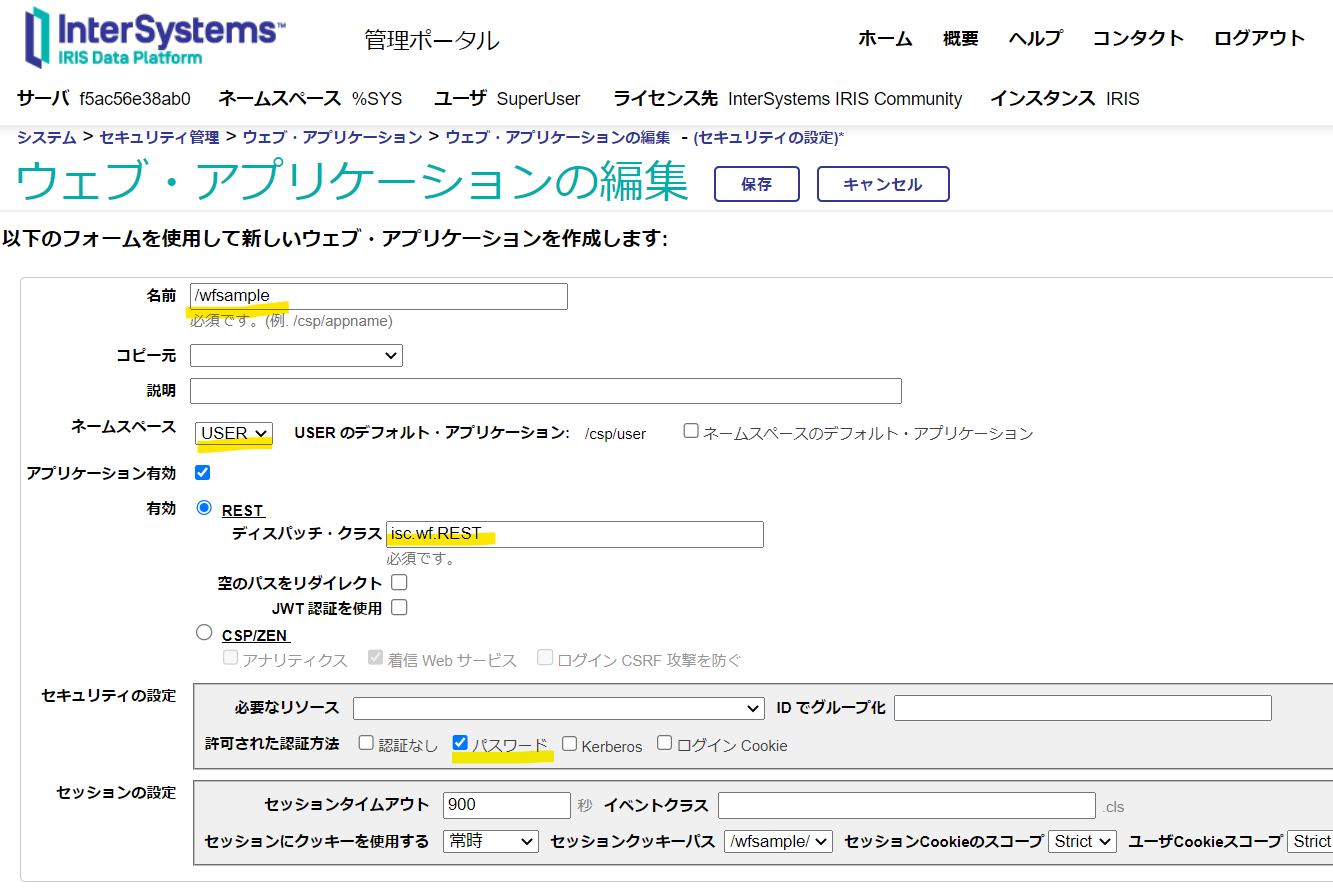1333x889 pixels.
Task: Open the セッションクッキーパス dropdown
Action: pyautogui.click(x=778, y=841)
